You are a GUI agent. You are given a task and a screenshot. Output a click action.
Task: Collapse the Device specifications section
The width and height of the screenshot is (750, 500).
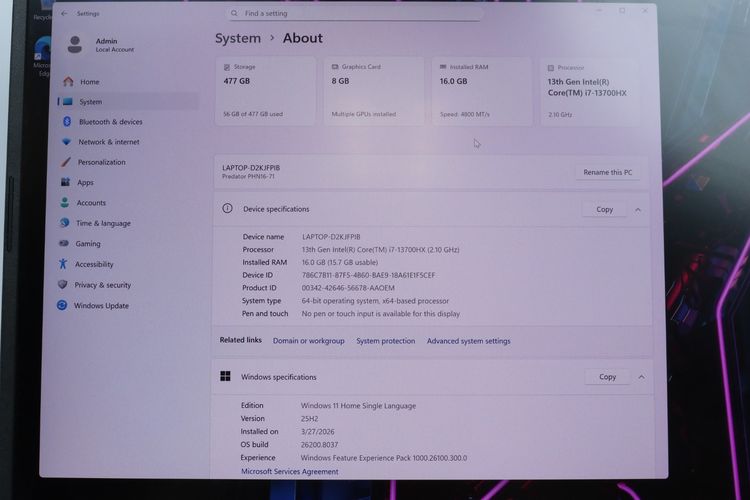coord(638,210)
